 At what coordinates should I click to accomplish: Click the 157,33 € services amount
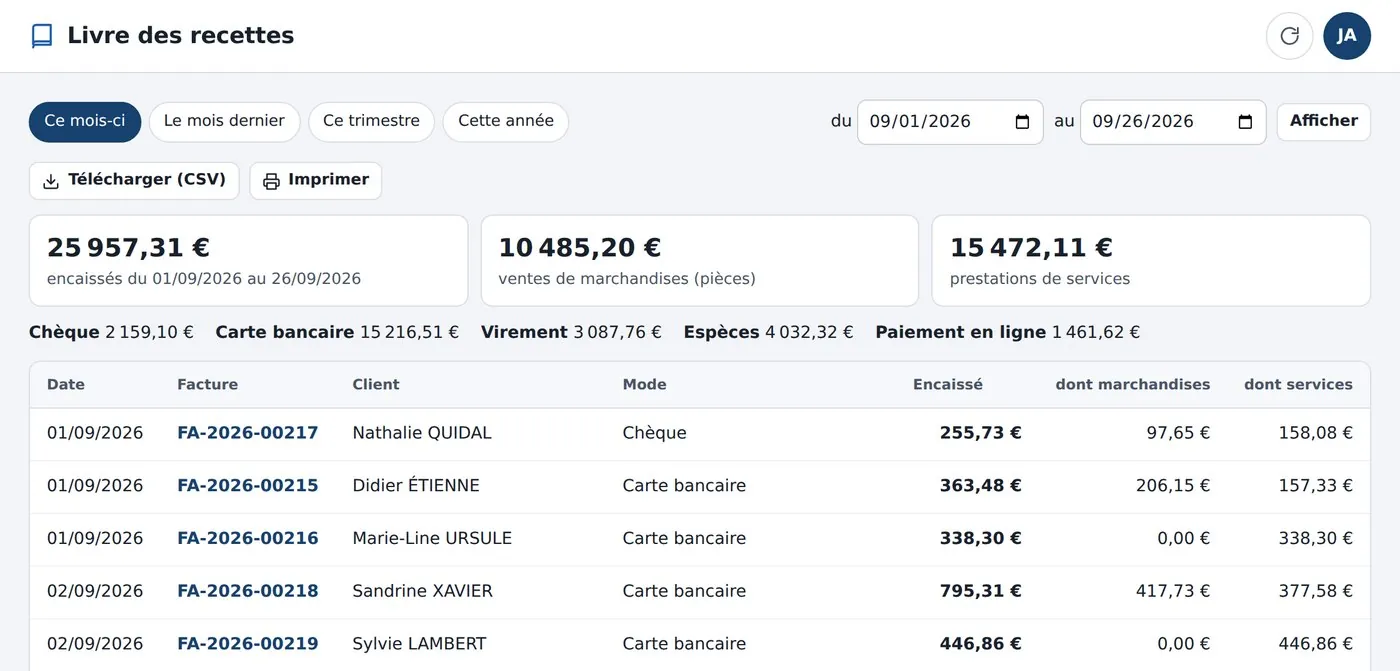coord(1316,486)
